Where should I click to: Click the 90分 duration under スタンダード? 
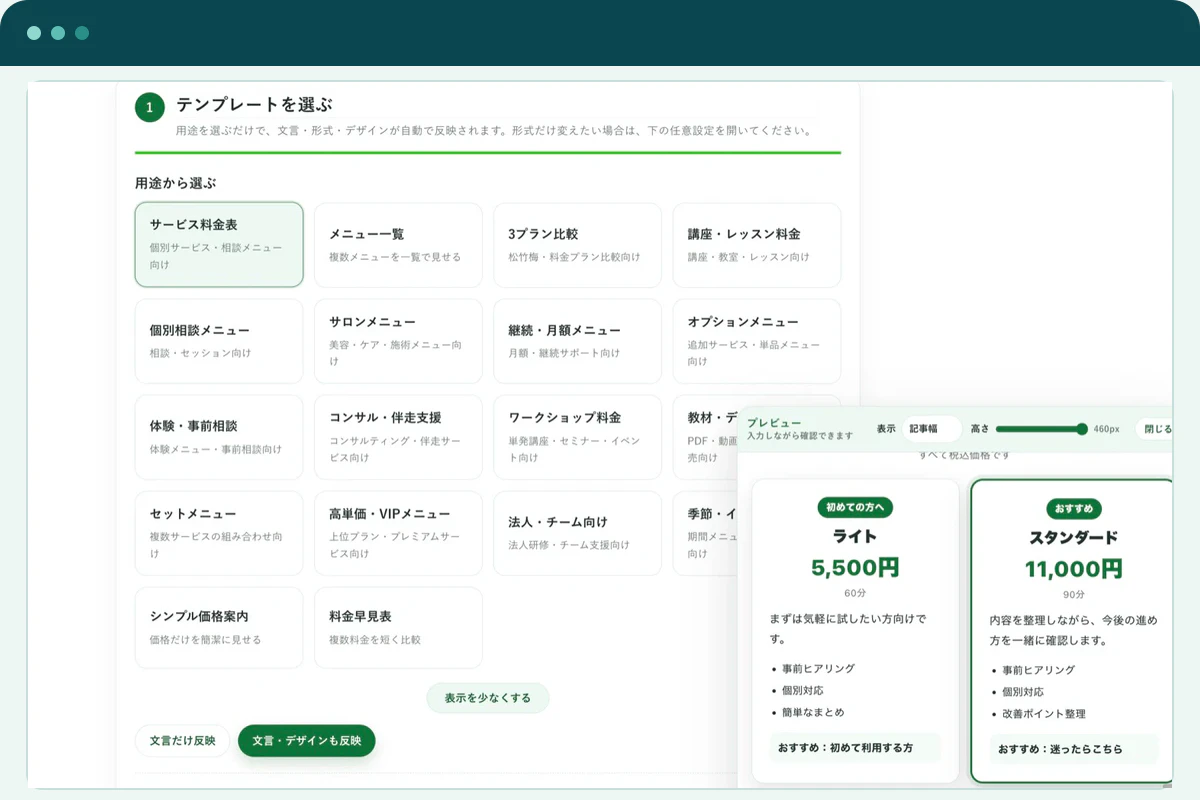pos(1074,594)
